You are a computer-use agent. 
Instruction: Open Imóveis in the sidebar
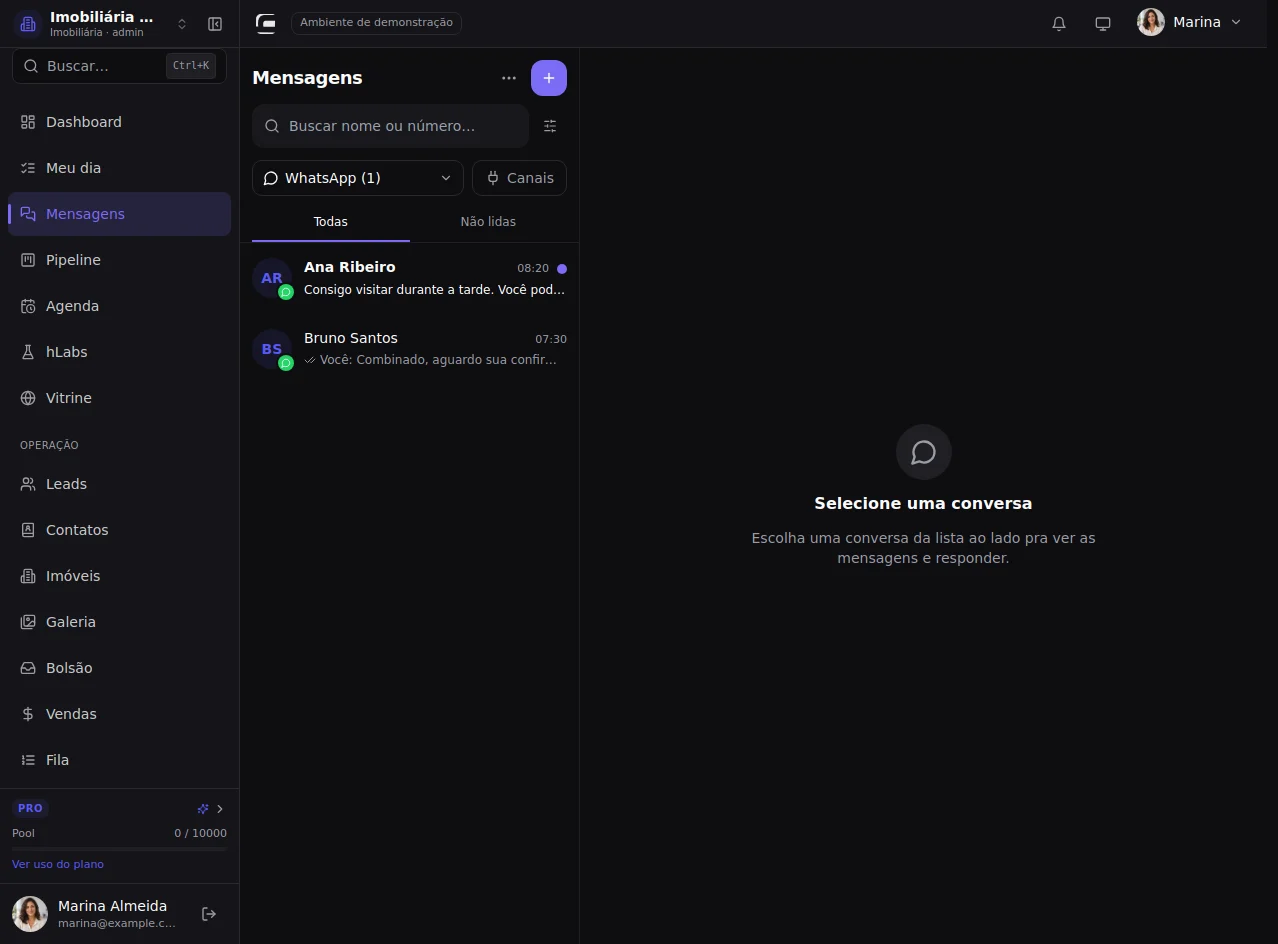(119, 576)
